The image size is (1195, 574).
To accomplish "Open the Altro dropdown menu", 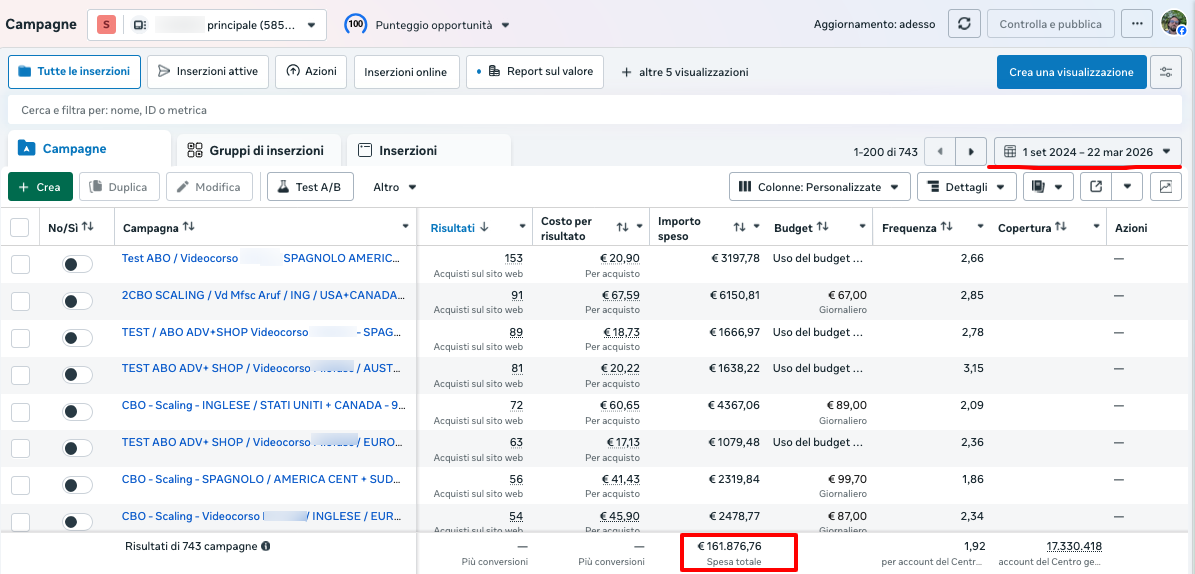I will [x=394, y=187].
